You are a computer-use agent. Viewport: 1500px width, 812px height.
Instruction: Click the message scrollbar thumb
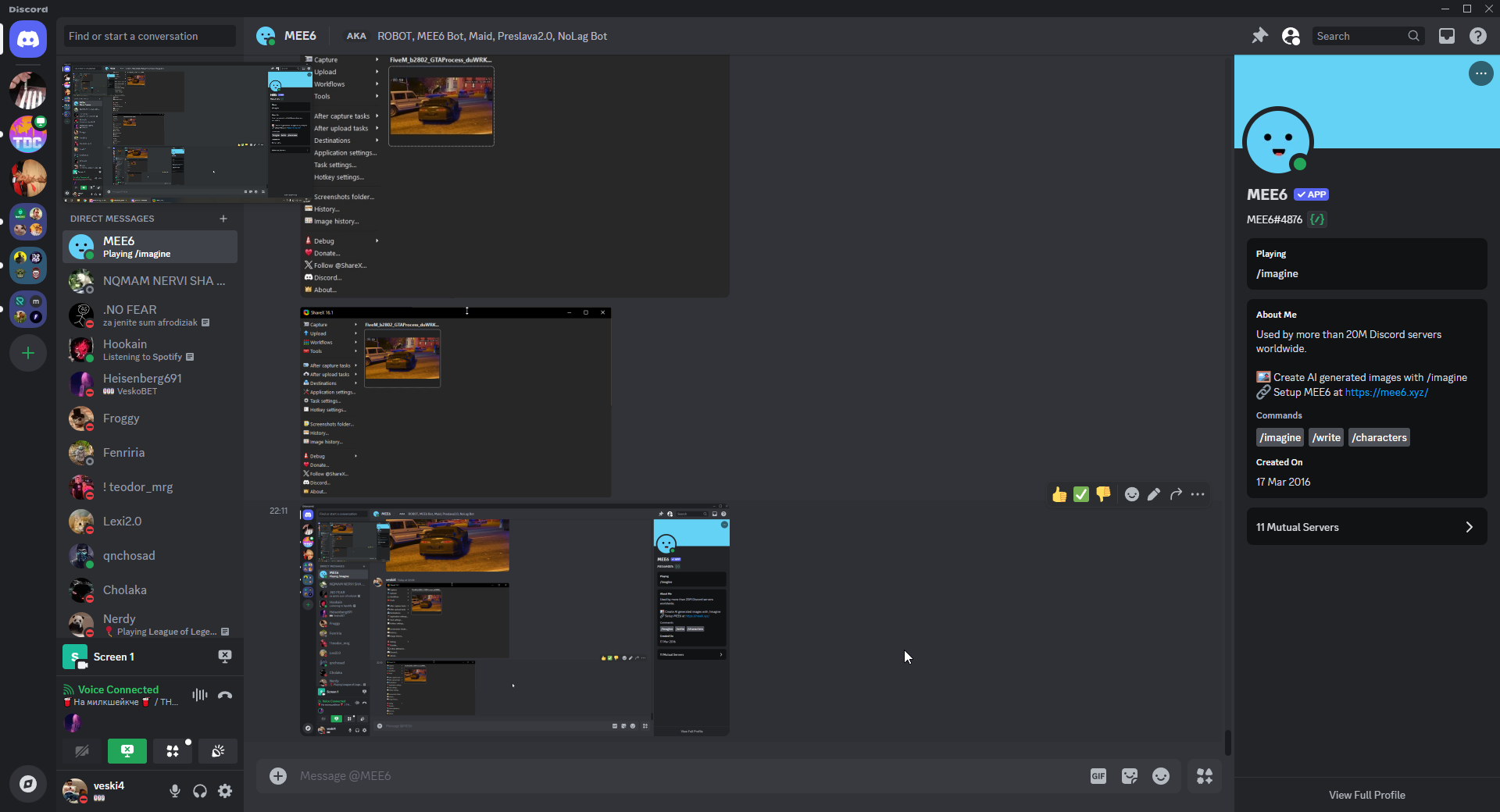(1228, 743)
